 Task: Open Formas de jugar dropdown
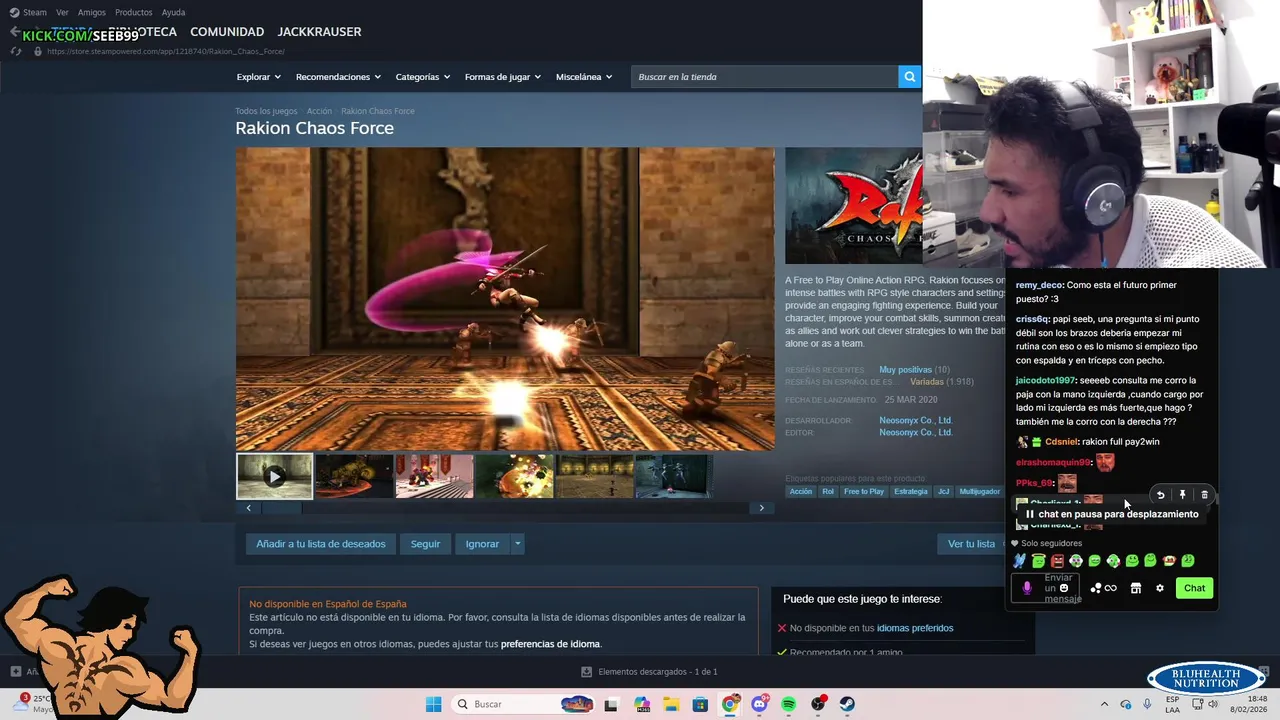click(502, 77)
